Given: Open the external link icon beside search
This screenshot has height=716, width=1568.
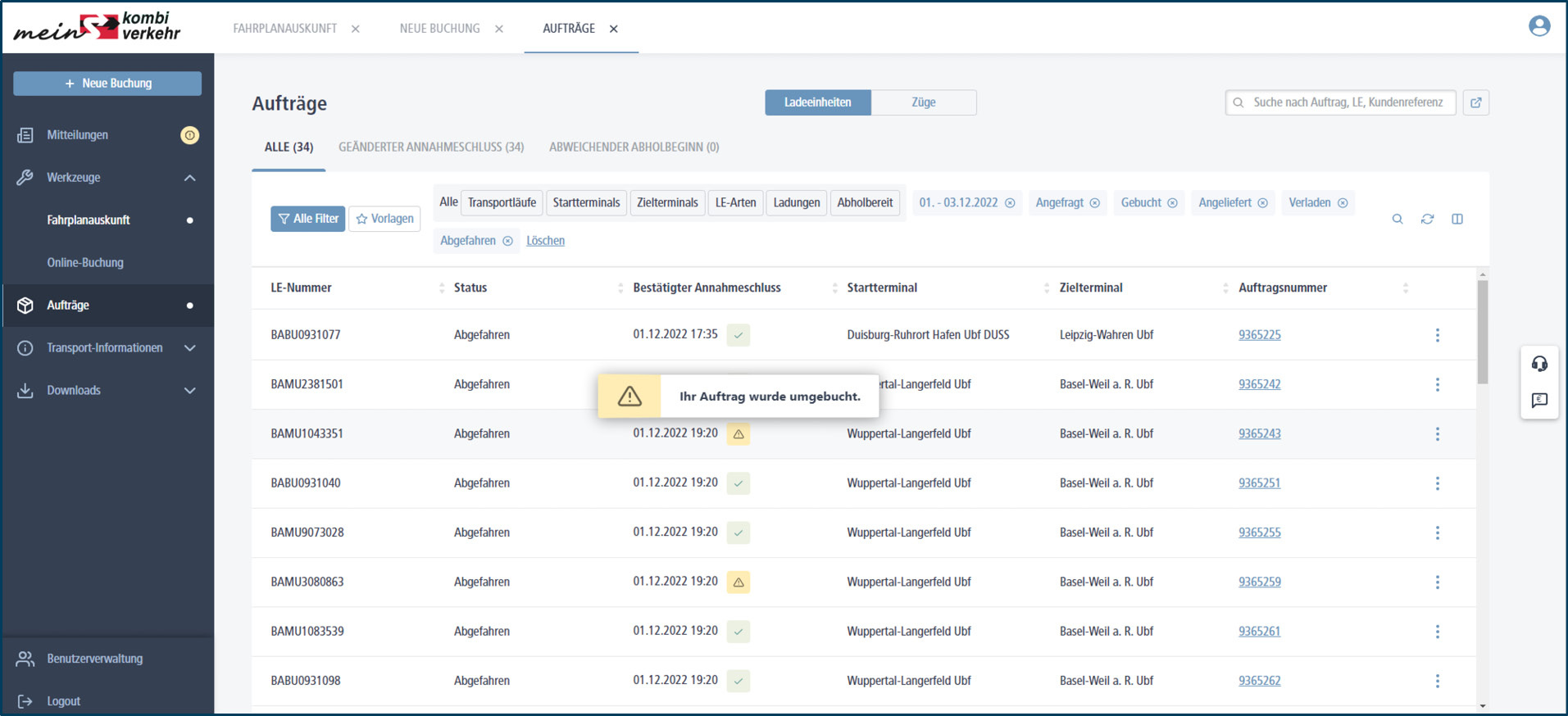Looking at the screenshot, I should click(1476, 102).
